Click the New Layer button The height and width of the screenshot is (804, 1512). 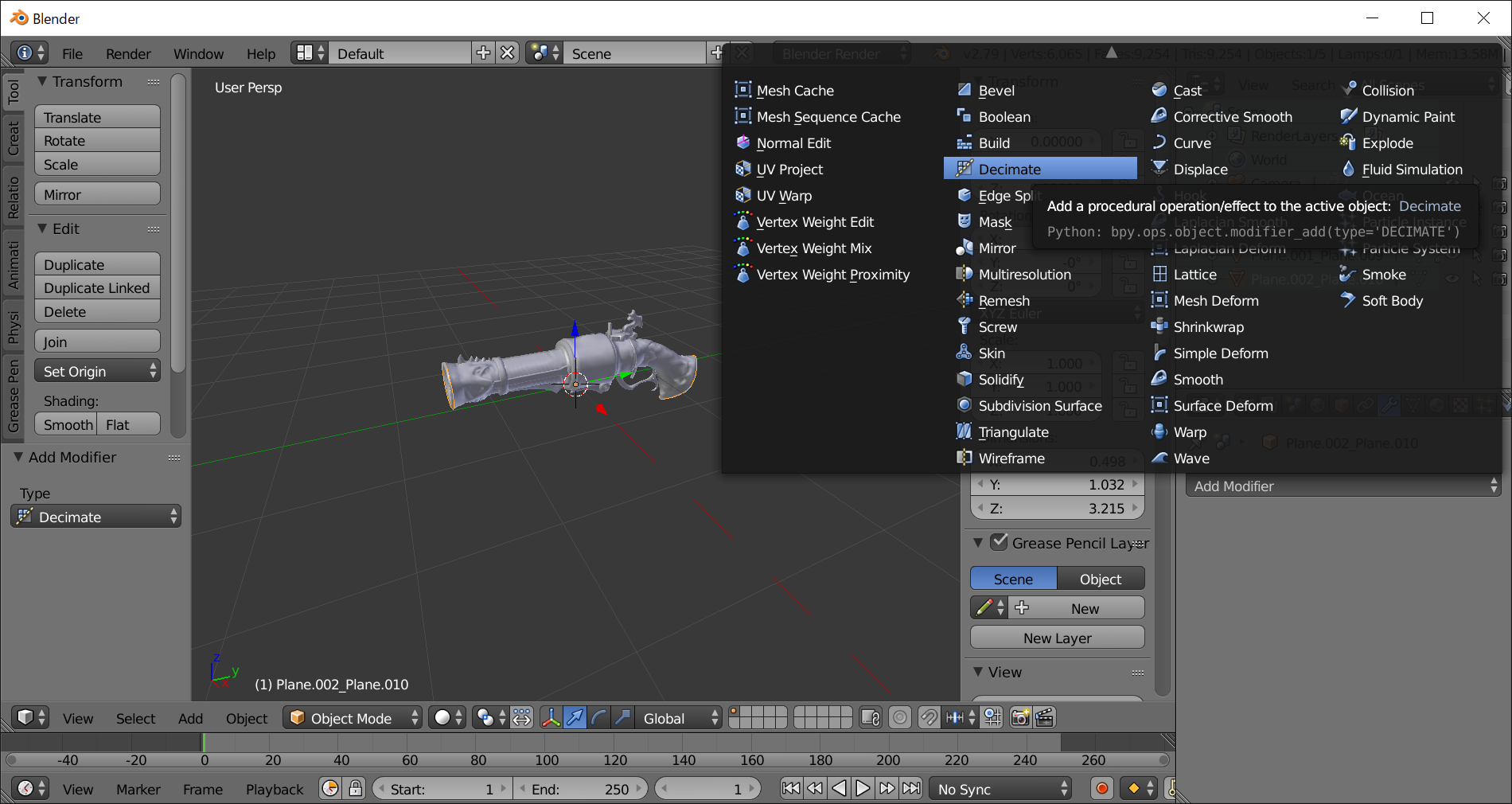point(1057,637)
